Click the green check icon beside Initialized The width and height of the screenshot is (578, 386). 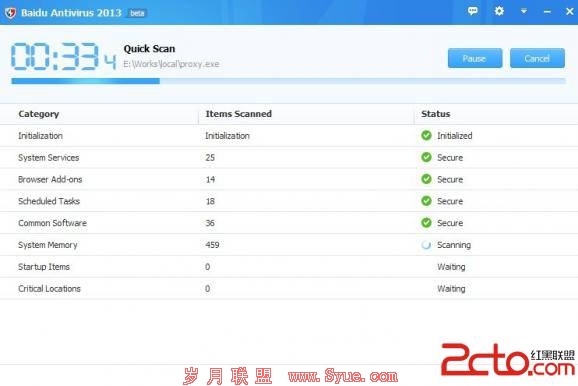pos(426,135)
